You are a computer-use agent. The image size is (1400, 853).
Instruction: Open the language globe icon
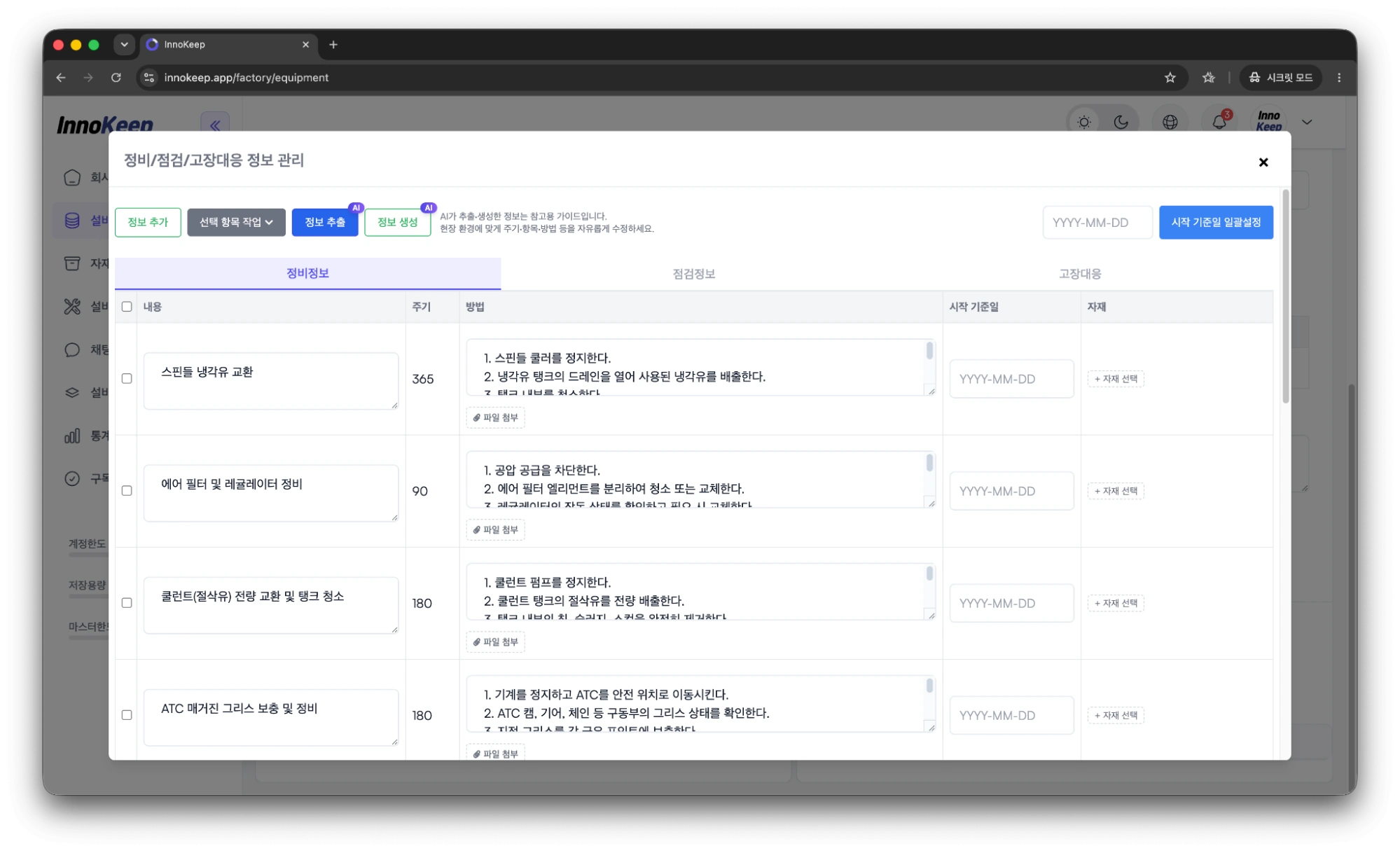[1170, 122]
